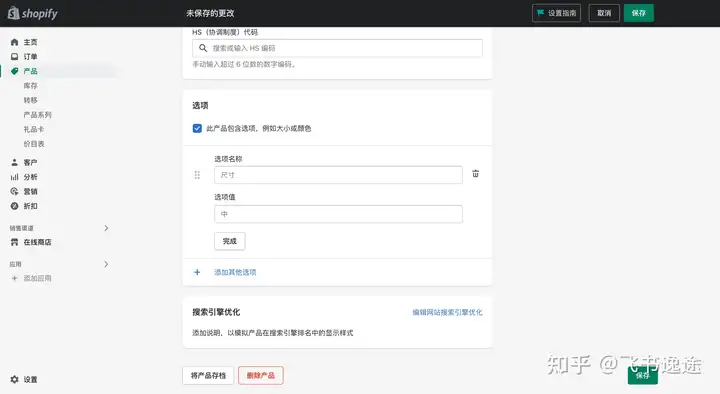720x394 pixels.
Task: Open 产品系列 collections submenu
Action: point(37,115)
